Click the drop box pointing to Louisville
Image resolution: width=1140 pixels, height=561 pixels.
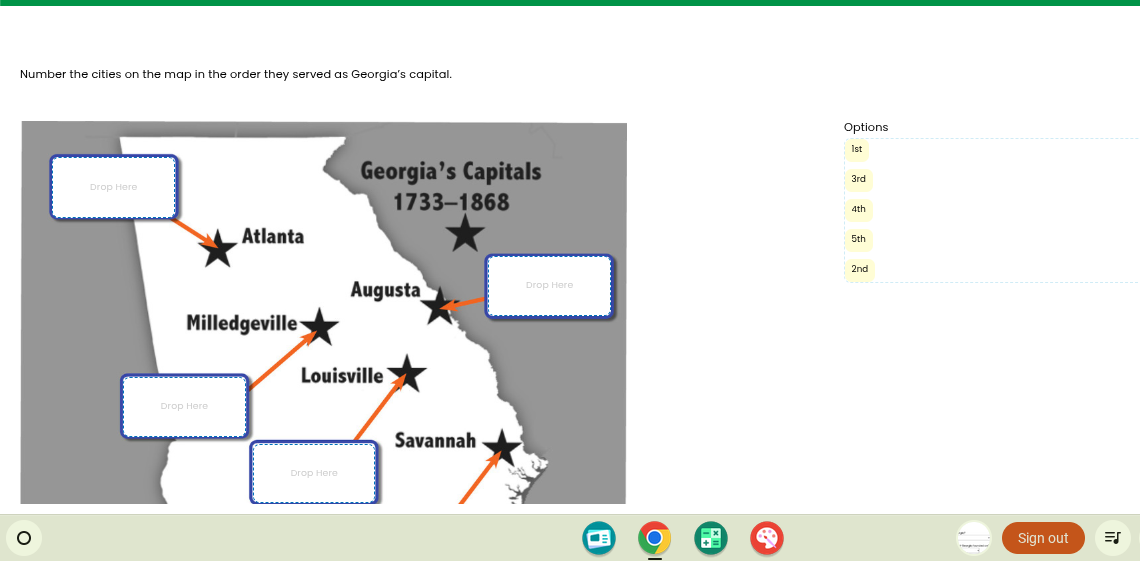pos(313,472)
